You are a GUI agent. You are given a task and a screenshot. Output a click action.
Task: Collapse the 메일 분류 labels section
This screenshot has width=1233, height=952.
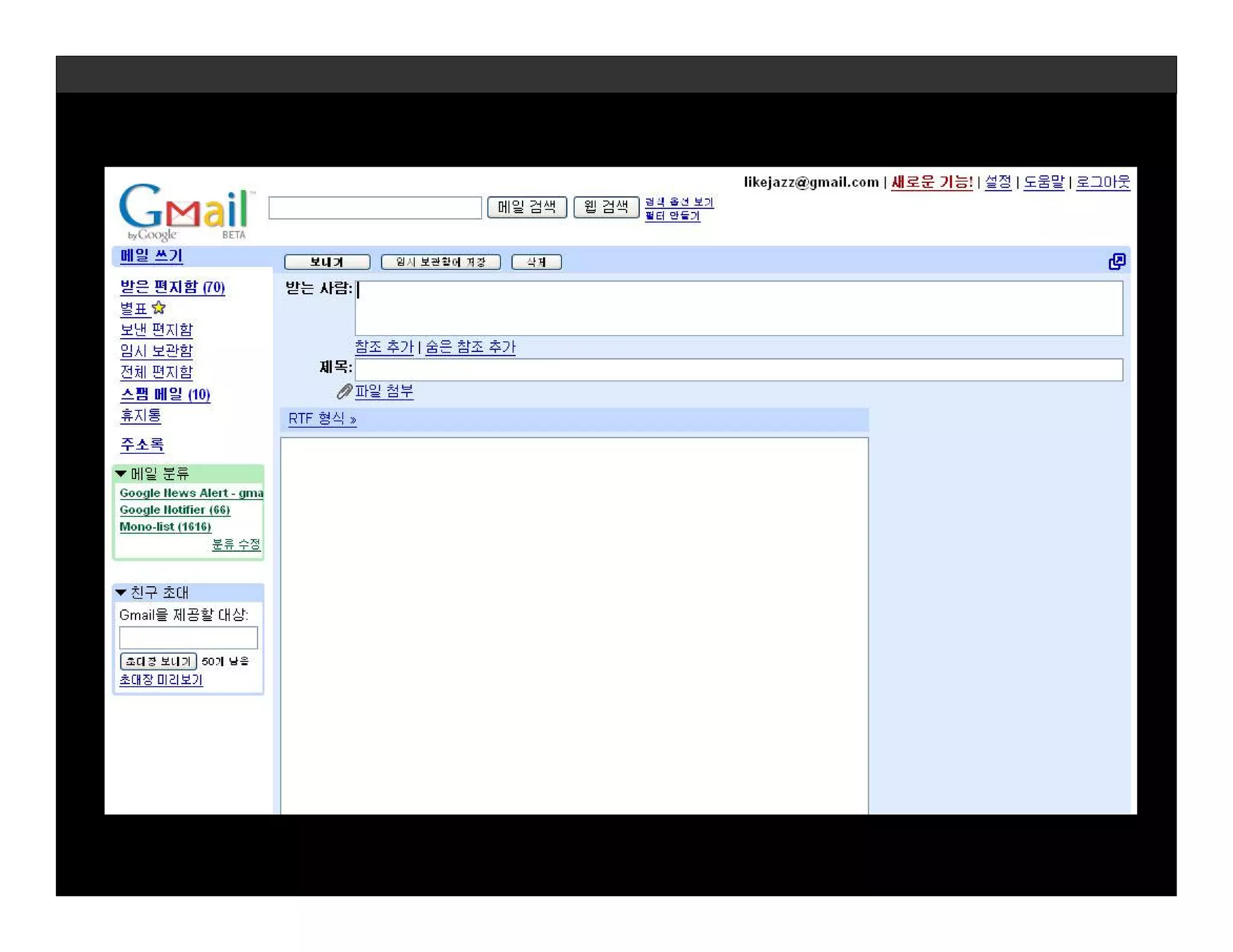(121, 474)
